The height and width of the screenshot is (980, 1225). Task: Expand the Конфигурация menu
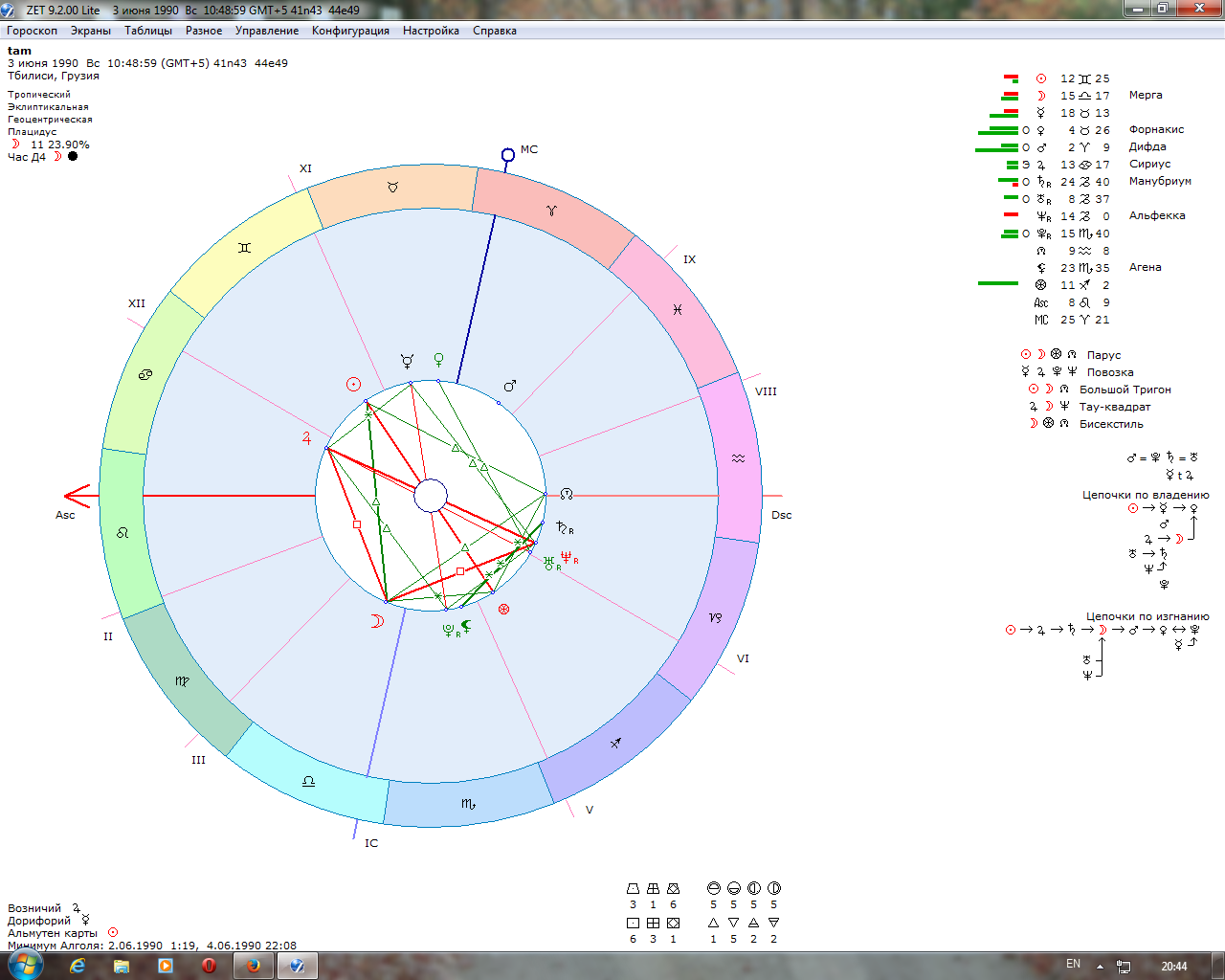[x=350, y=31]
